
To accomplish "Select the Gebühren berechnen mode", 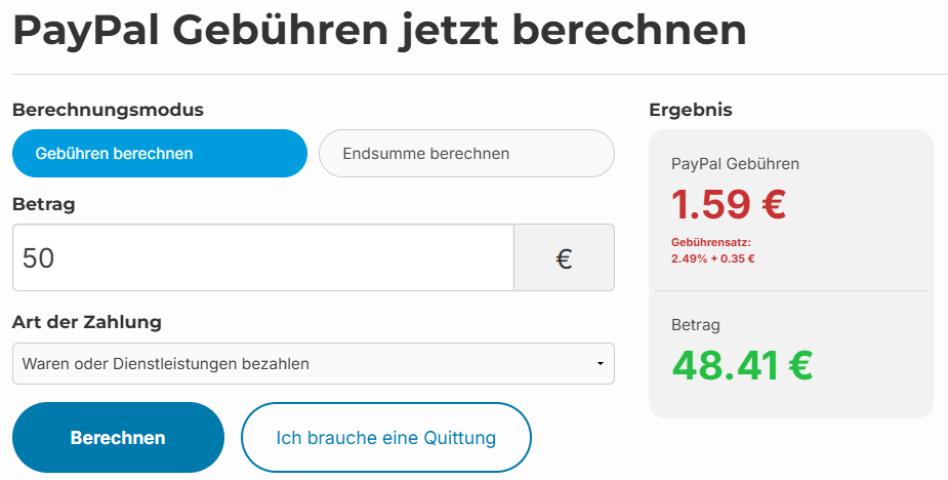I will click(x=159, y=154).
